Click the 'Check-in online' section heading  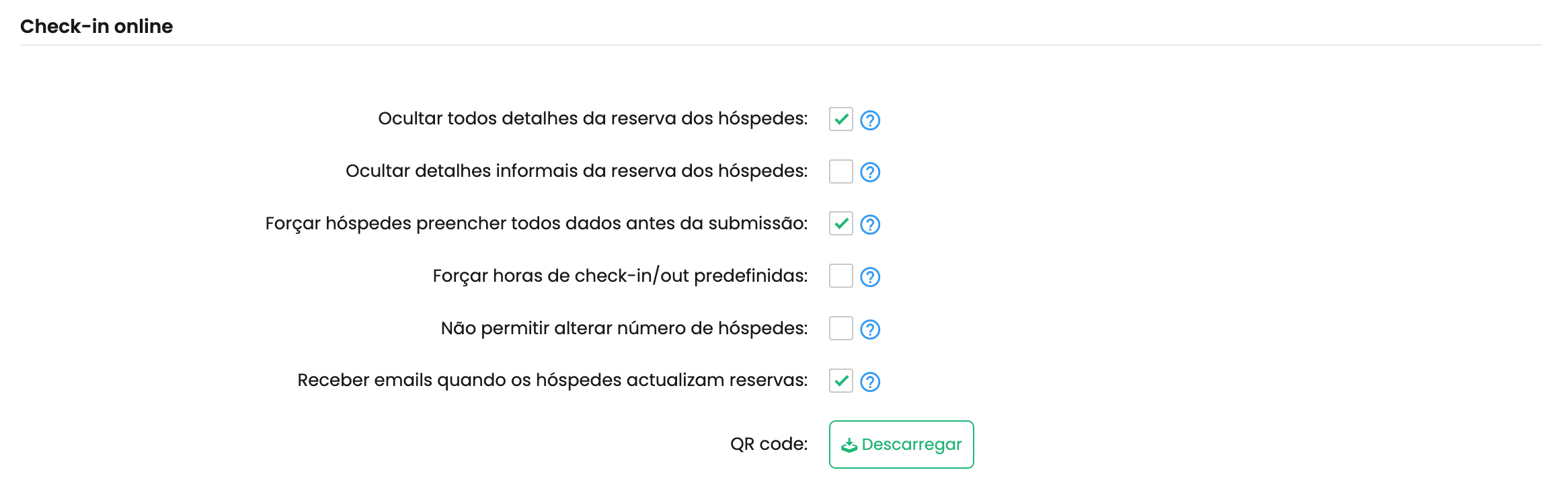tap(97, 26)
